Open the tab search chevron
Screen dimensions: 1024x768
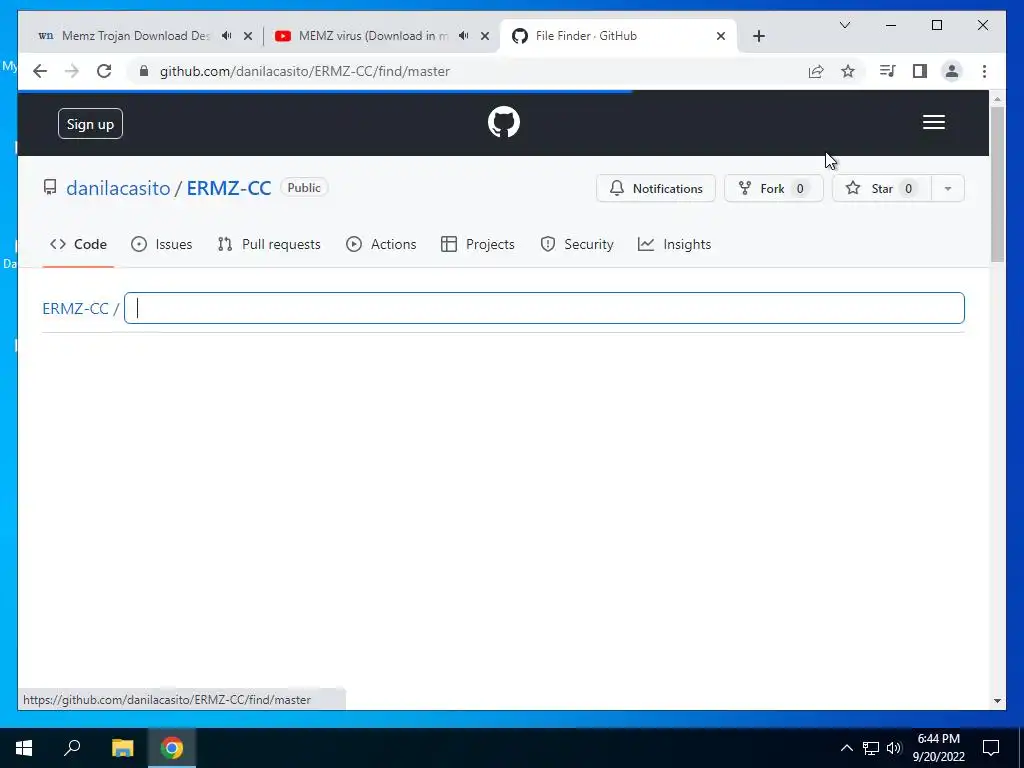point(844,25)
